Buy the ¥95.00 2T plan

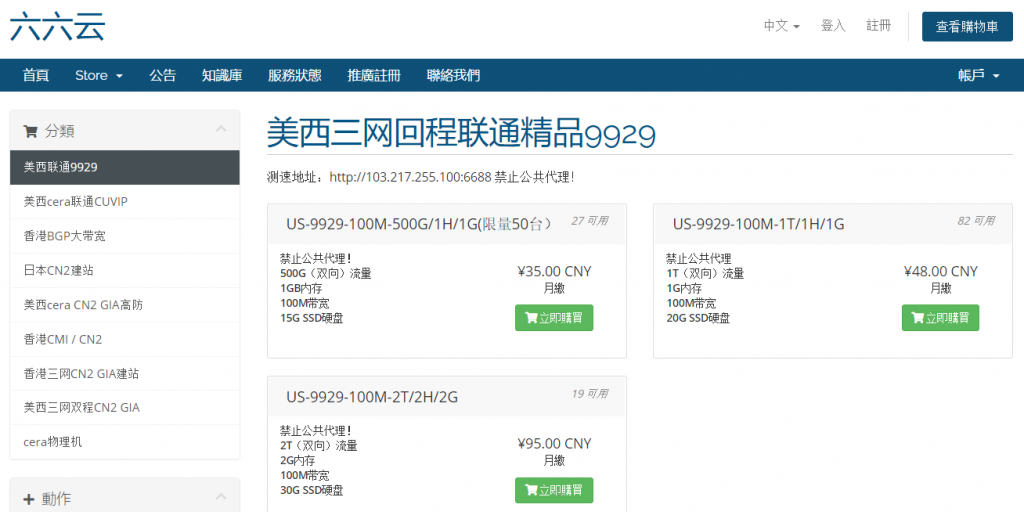554,490
